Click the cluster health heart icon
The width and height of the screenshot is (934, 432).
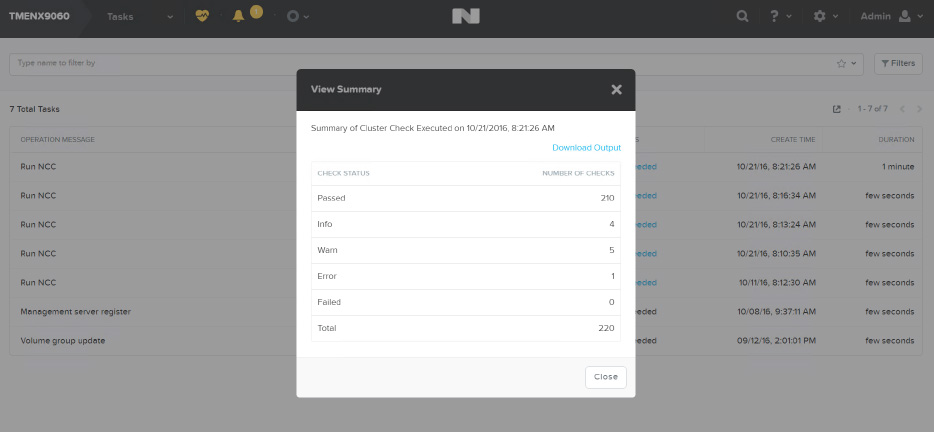(x=203, y=17)
